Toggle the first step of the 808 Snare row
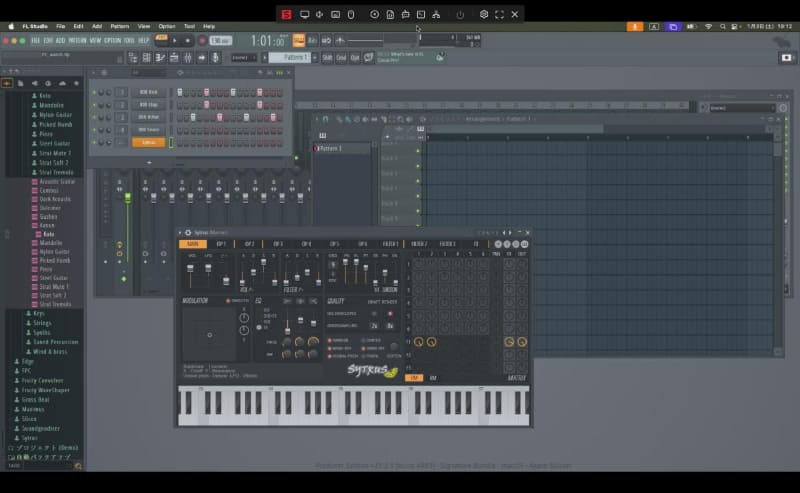This screenshot has height=493, width=800. point(180,130)
